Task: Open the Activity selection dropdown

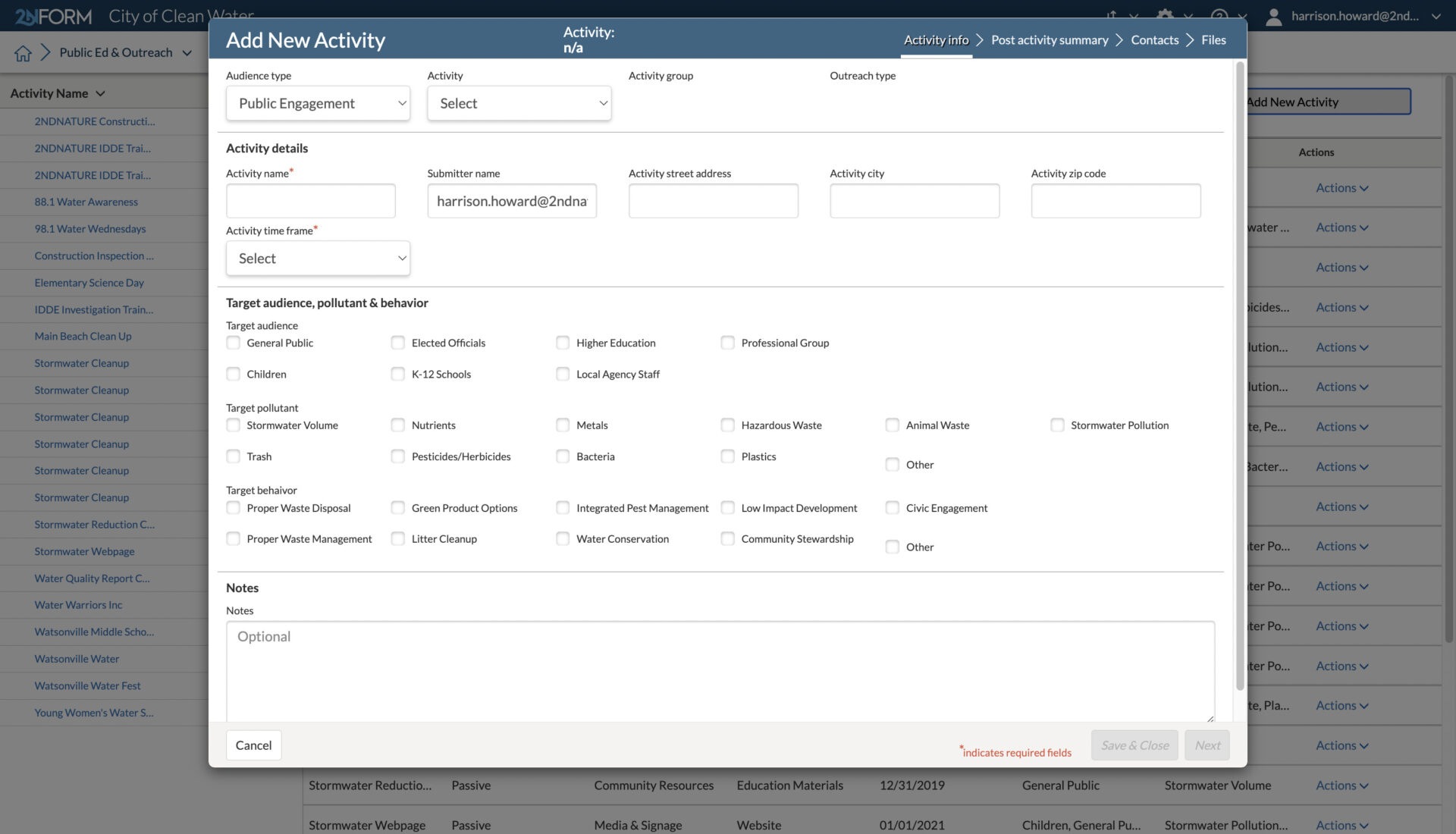Action: click(x=519, y=103)
